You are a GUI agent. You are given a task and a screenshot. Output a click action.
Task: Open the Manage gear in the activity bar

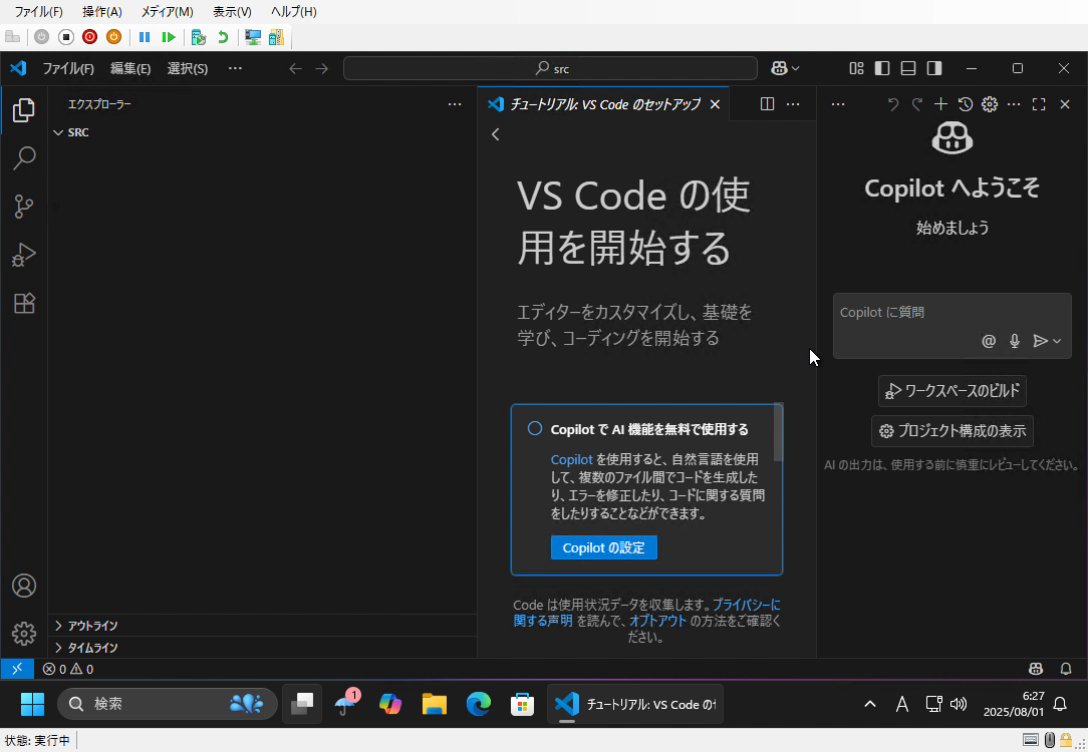[24, 633]
